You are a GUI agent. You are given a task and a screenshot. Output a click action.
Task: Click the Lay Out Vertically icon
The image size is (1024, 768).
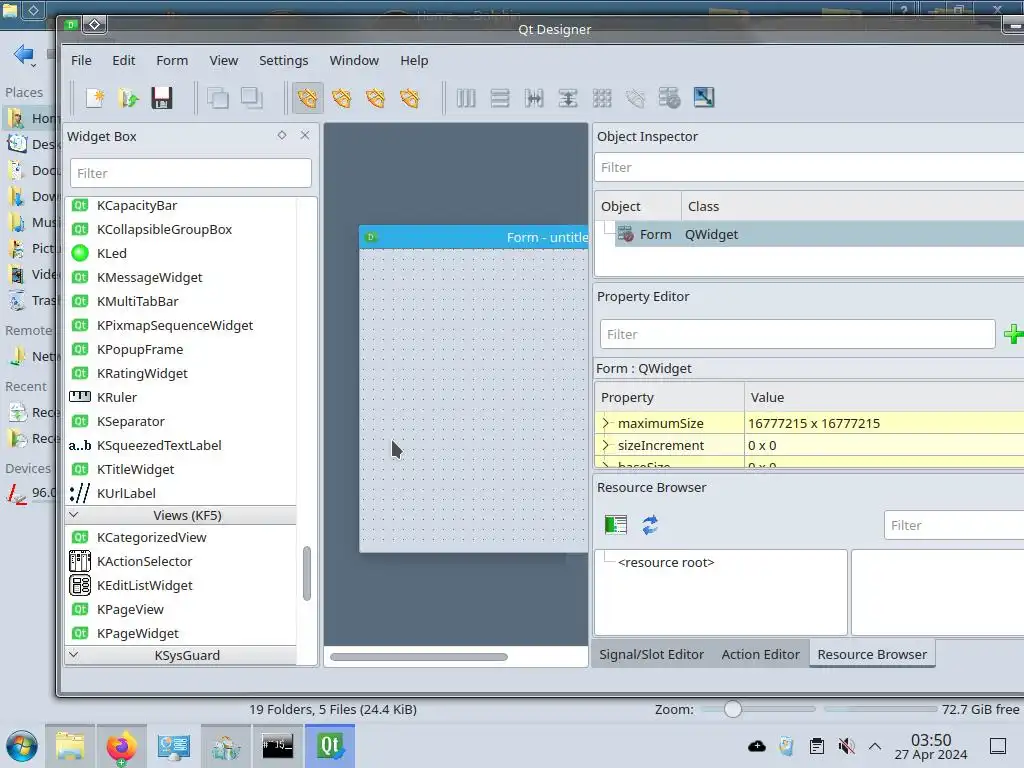pos(500,99)
